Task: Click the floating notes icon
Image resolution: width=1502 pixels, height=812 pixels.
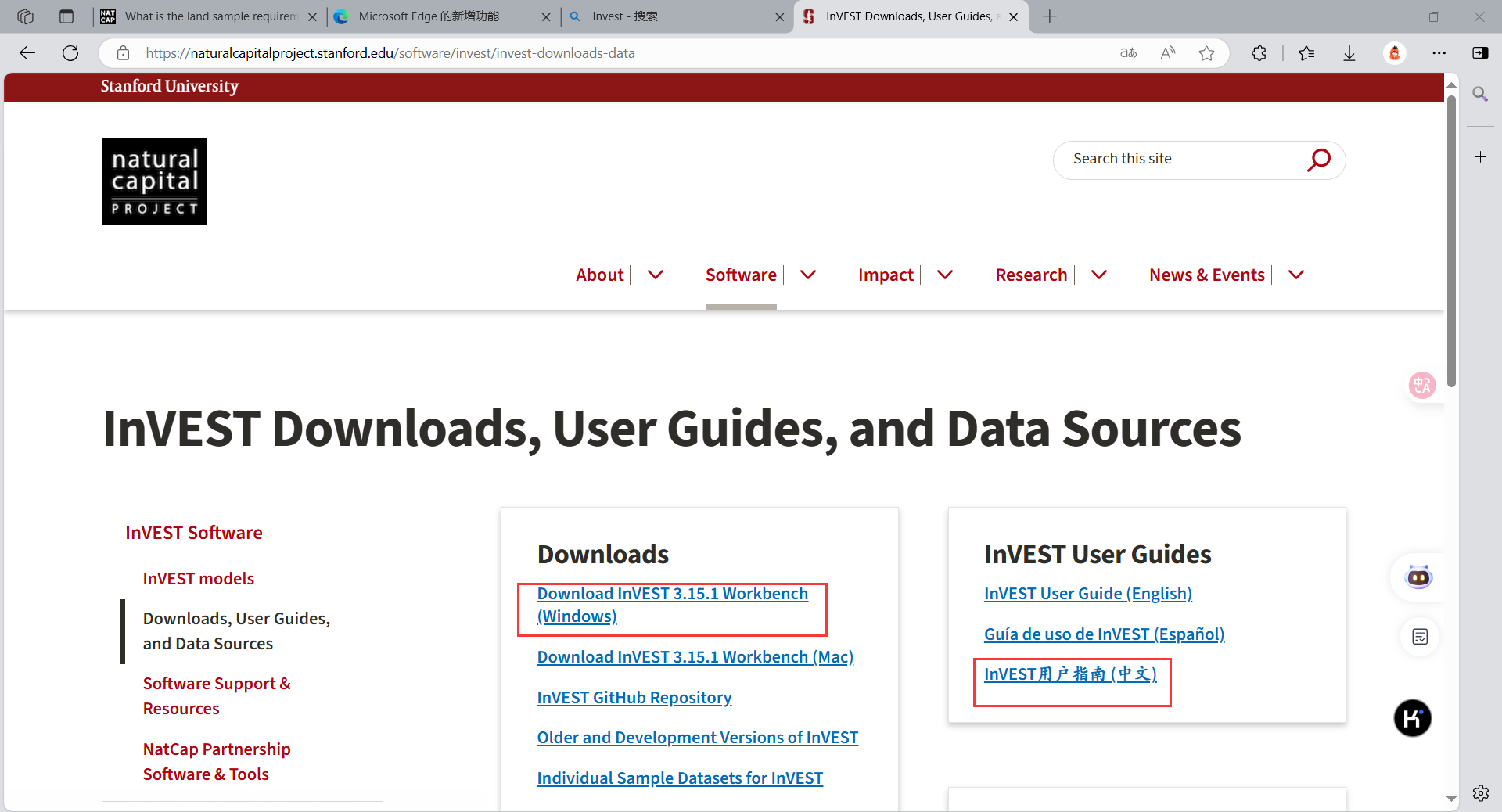Action: pyautogui.click(x=1419, y=637)
